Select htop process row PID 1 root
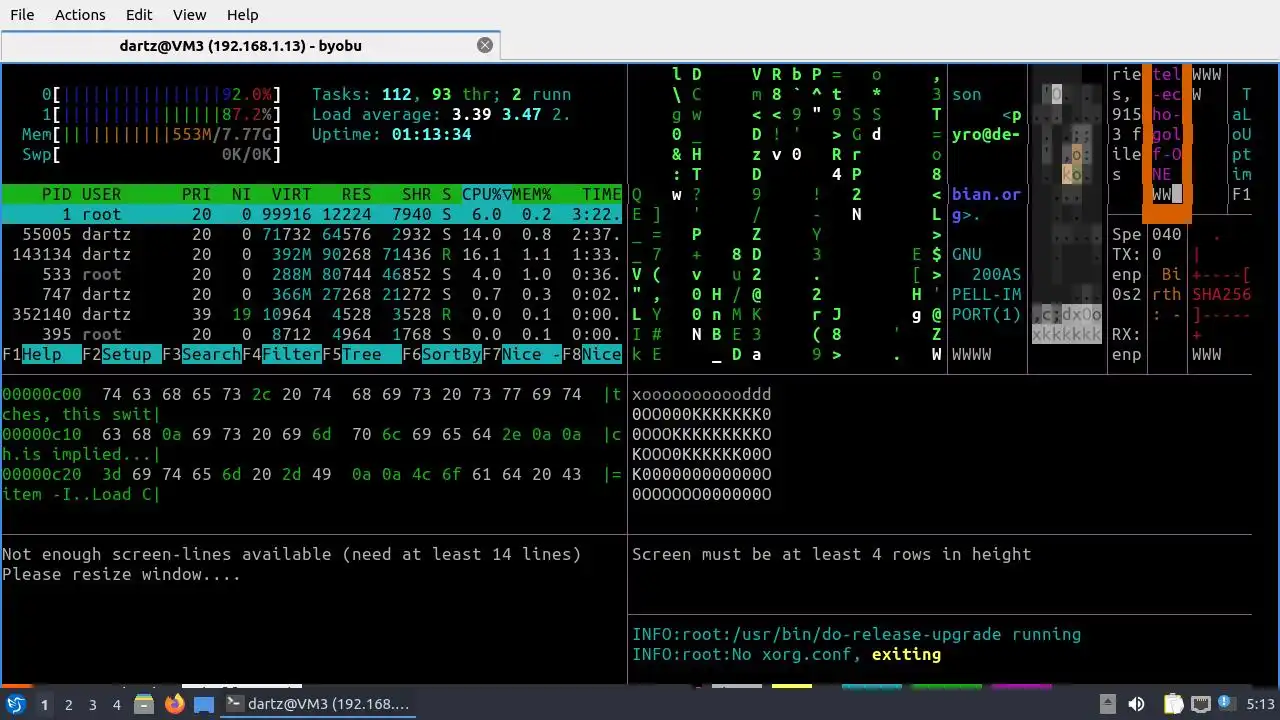Image resolution: width=1280 pixels, height=720 pixels. (x=312, y=214)
